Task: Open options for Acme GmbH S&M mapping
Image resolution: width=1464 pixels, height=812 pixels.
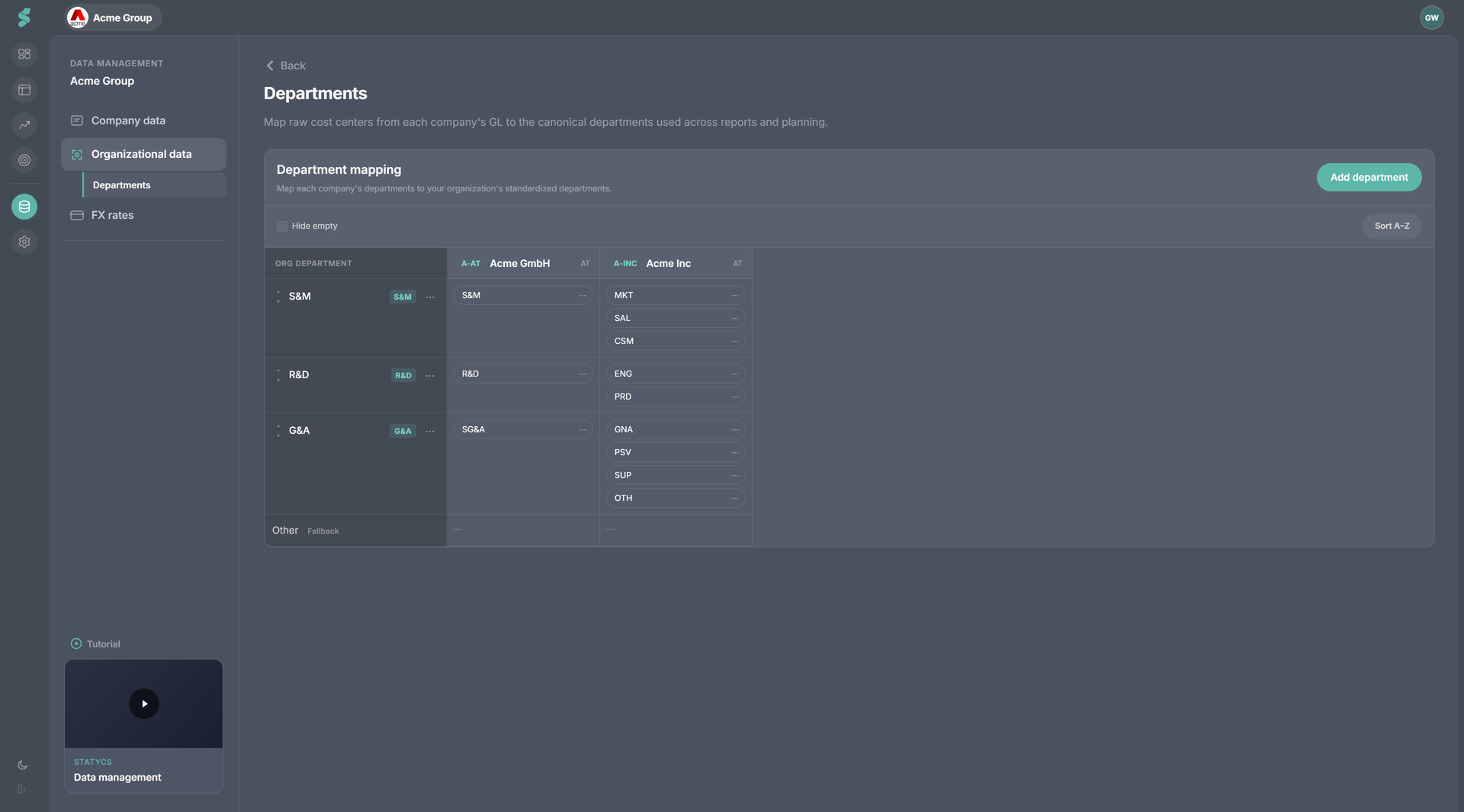Action: 583,296
